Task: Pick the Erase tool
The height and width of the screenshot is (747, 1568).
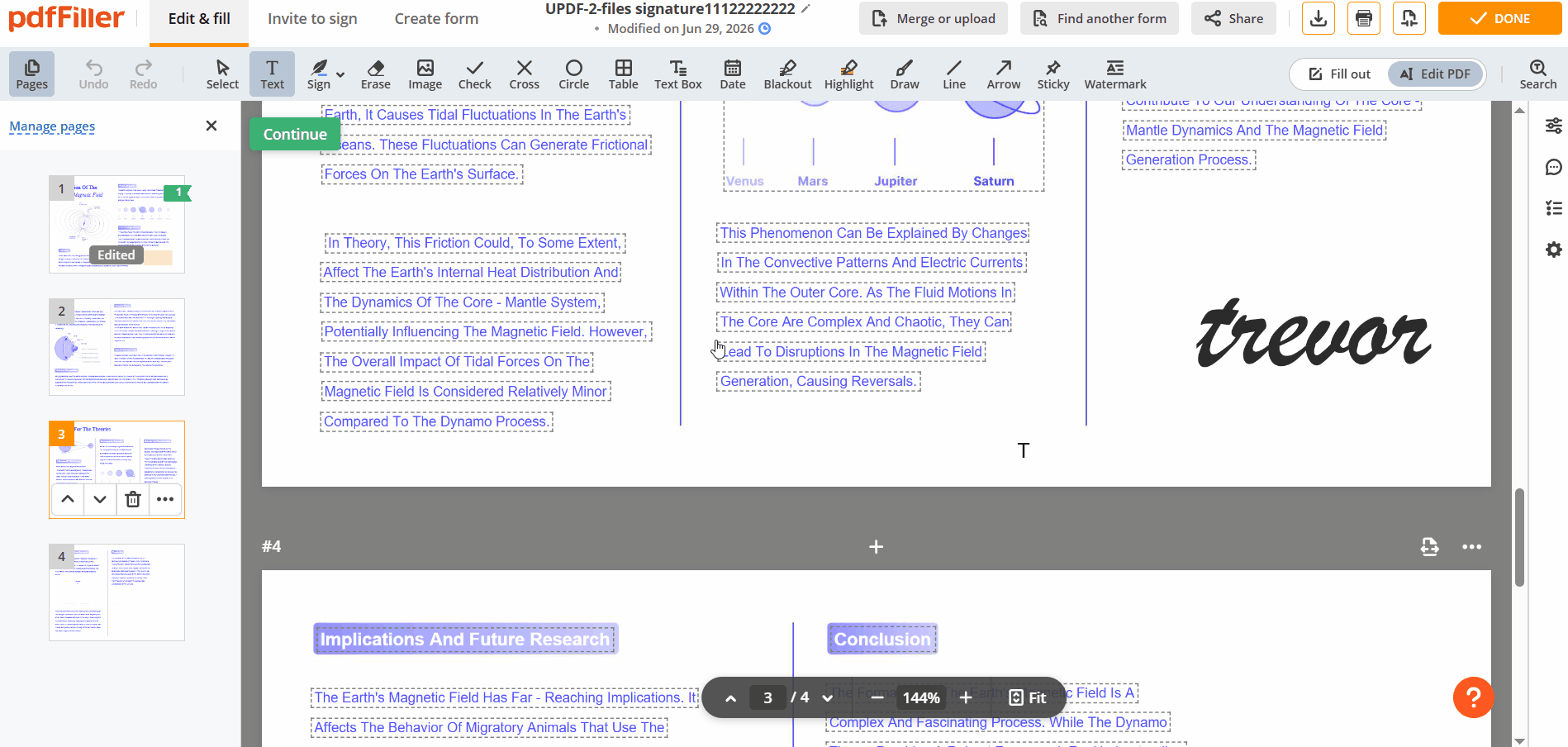Action: click(x=375, y=74)
